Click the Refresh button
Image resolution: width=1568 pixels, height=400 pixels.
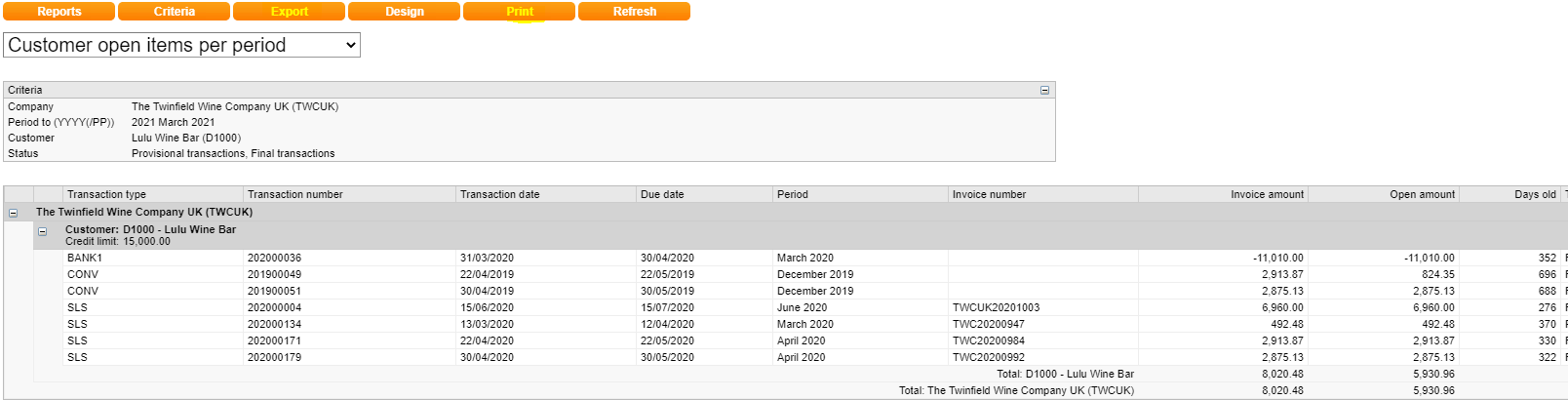coord(635,12)
